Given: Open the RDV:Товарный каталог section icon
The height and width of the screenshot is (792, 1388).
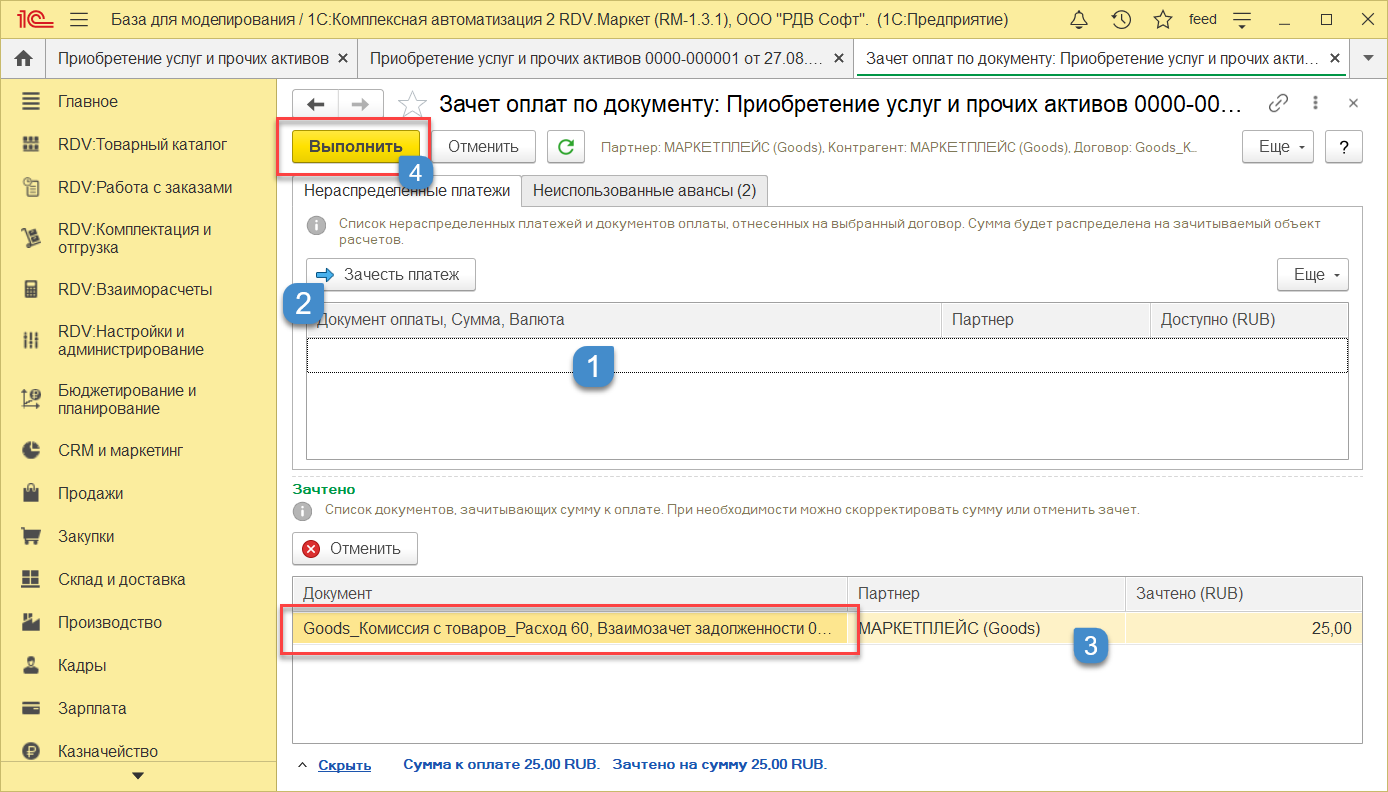Looking at the screenshot, I should tap(31, 145).
